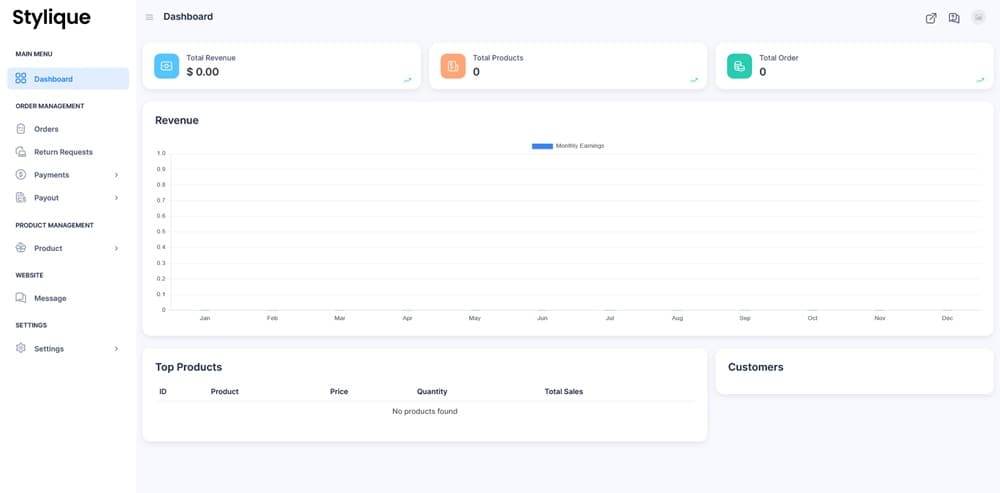The height and width of the screenshot is (493, 1000).
Task: Click the orange Total Products icon
Action: point(453,66)
